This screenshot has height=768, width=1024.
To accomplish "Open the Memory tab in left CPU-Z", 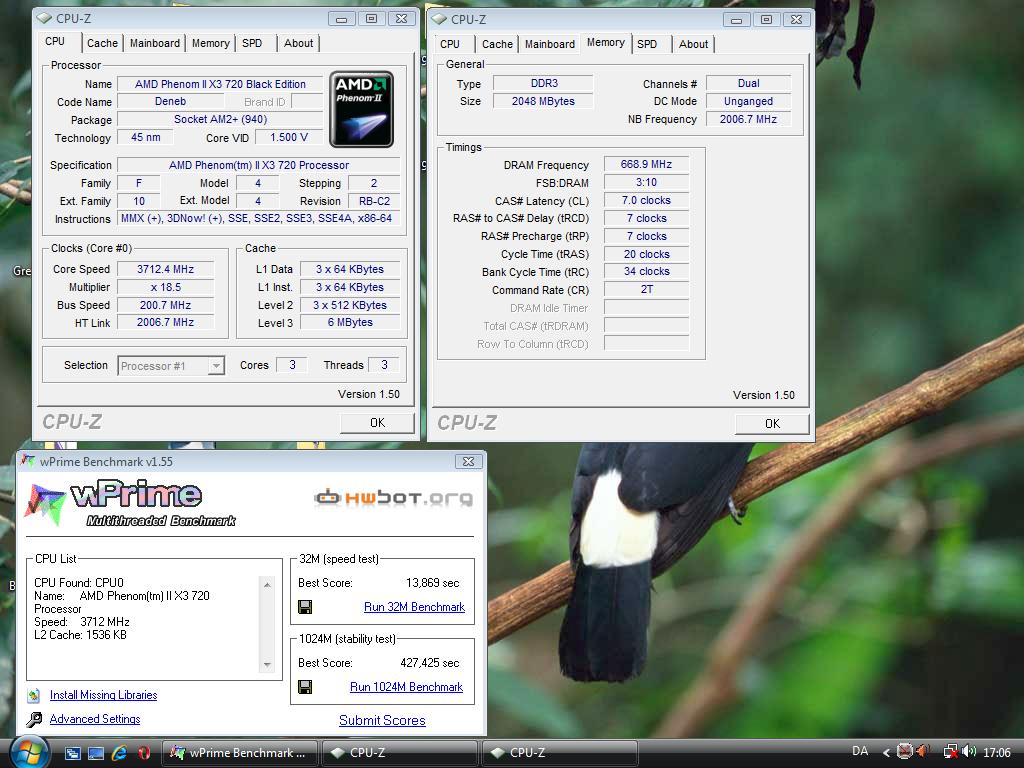I will [x=210, y=43].
